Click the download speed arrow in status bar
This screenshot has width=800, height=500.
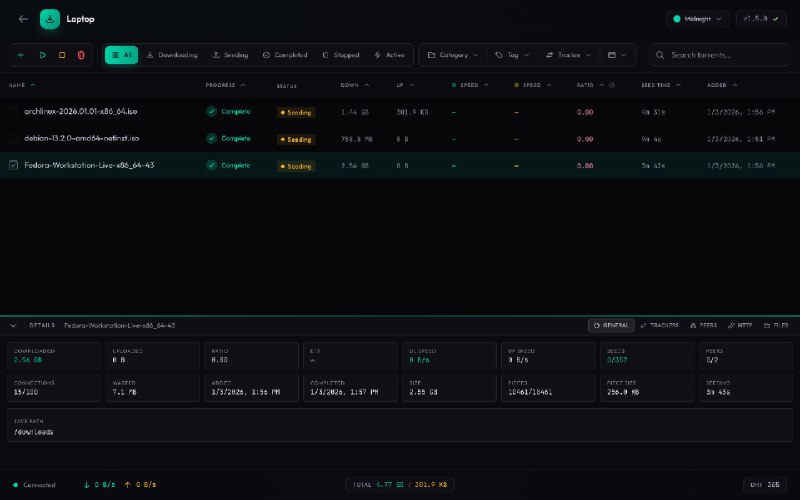click(x=86, y=485)
